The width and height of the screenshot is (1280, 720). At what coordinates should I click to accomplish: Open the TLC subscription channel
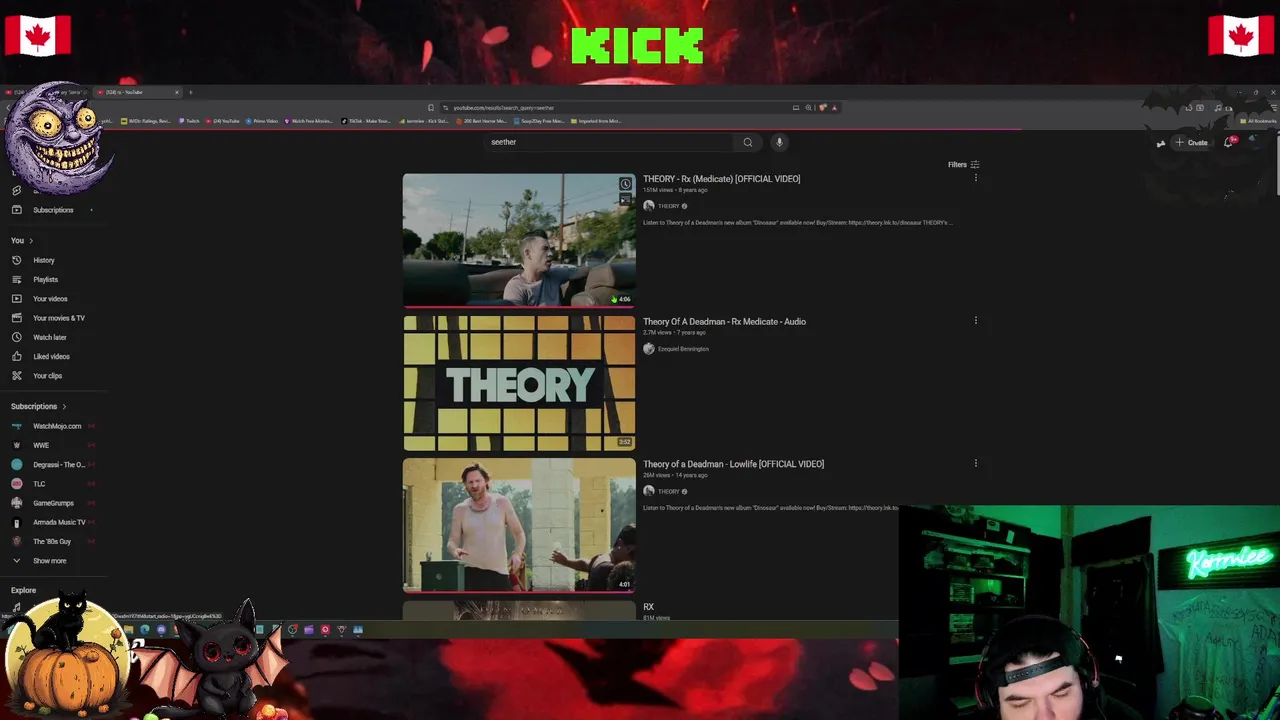point(39,484)
